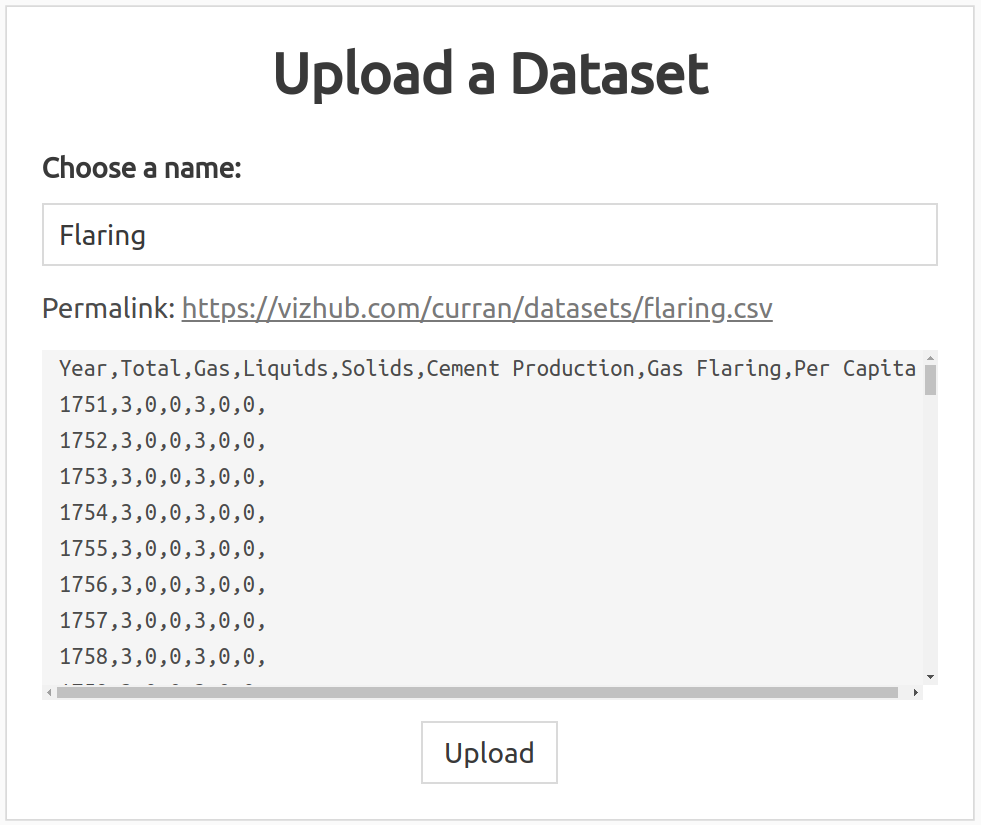Click the horizontal scrollbar left arrow
This screenshot has height=825, width=981.
tap(50, 692)
